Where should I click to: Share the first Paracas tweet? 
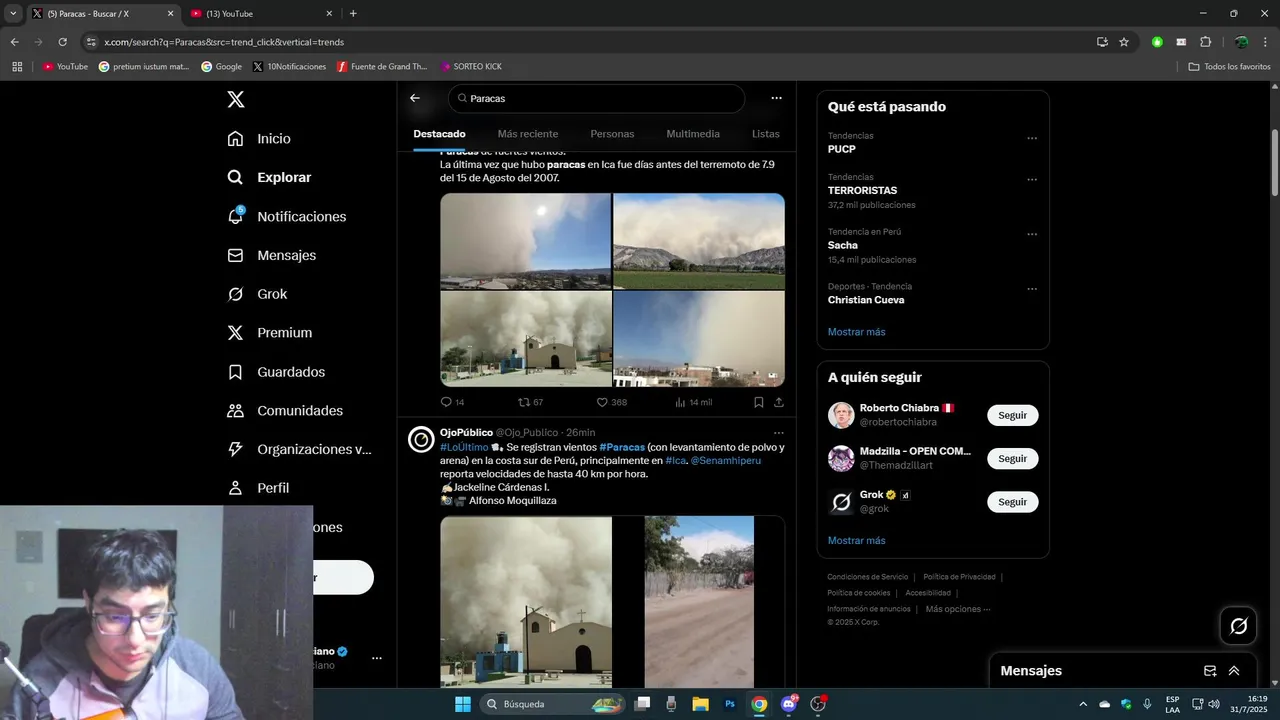[x=779, y=402]
